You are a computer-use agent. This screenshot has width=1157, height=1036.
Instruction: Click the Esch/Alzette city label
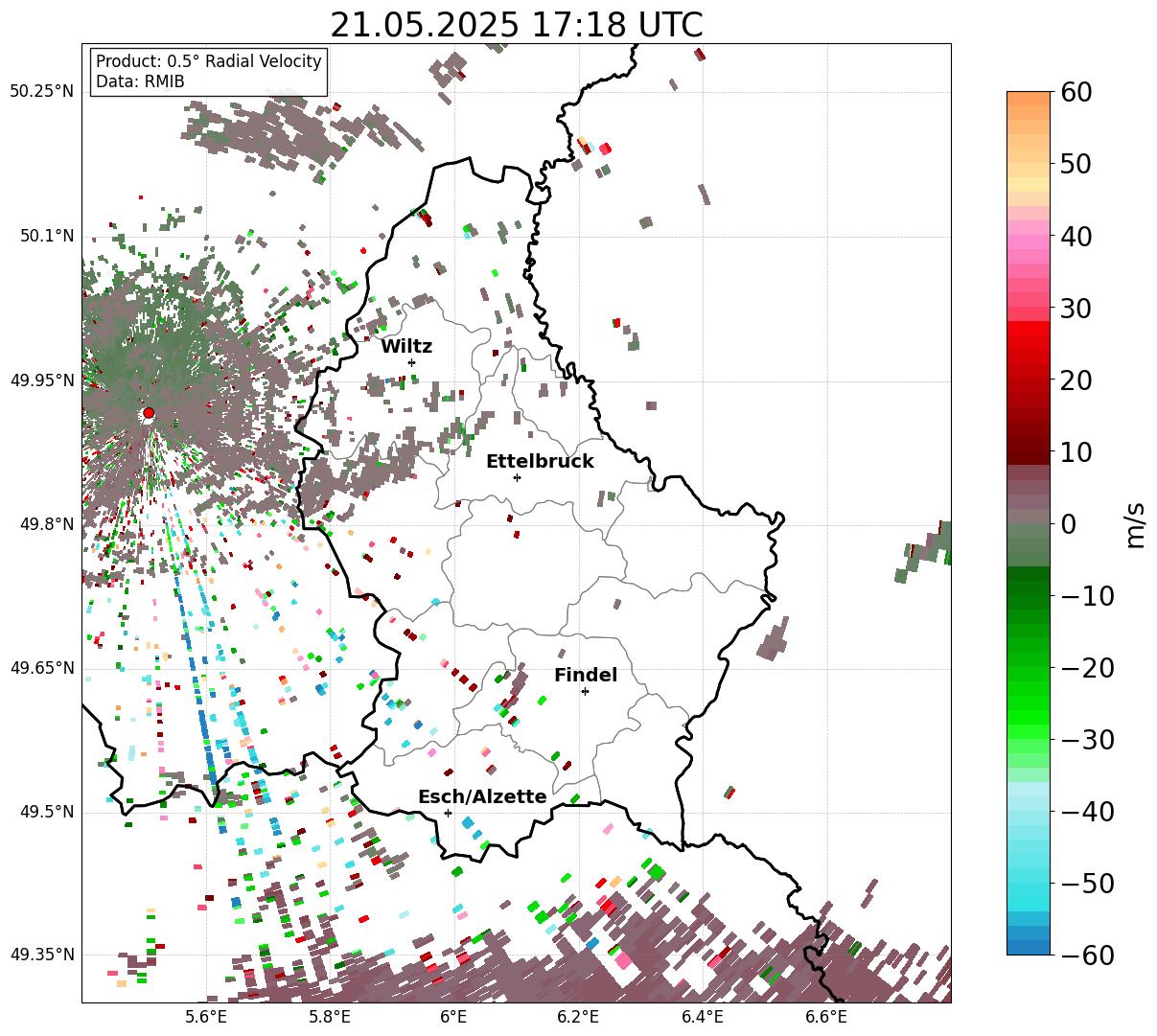tap(482, 796)
